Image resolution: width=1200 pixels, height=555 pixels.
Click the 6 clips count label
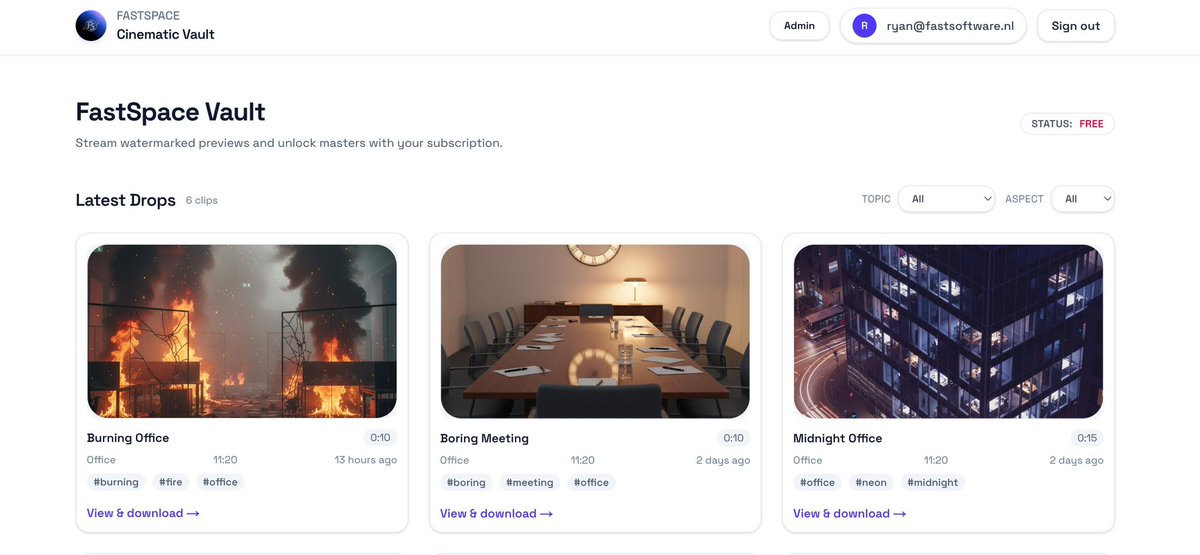[x=201, y=200]
